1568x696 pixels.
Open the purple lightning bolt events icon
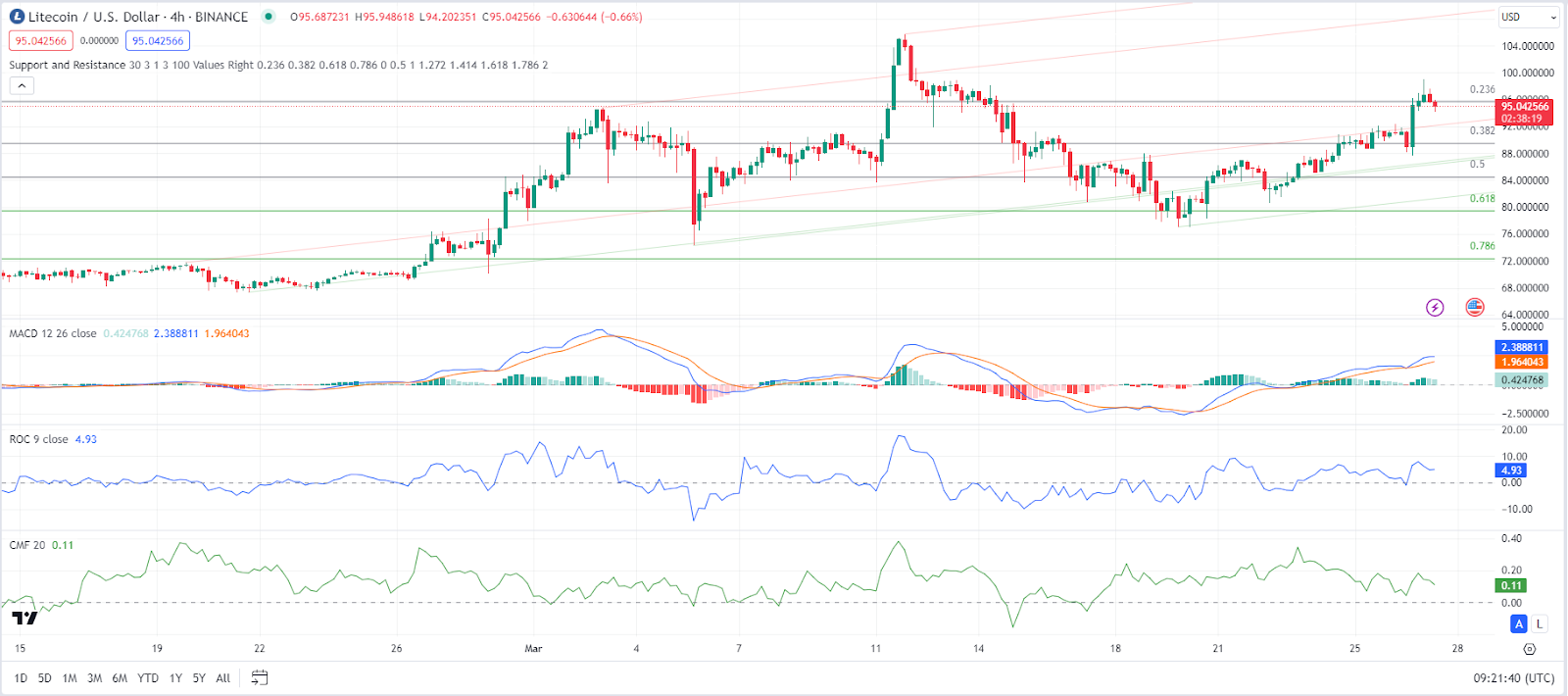pyautogui.click(x=1435, y=308)
